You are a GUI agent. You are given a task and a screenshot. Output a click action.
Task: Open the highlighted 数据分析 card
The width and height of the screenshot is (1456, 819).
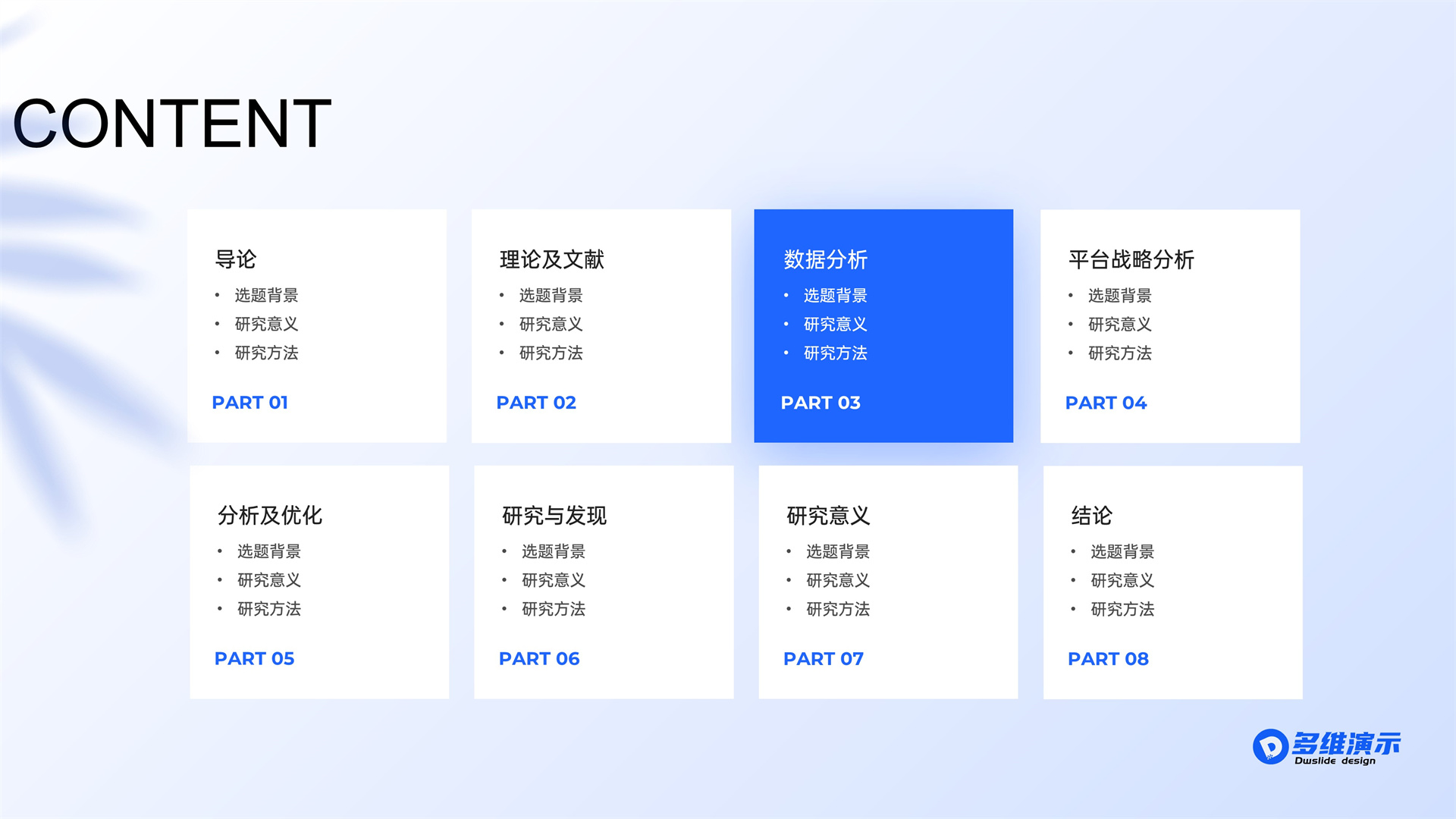coord(883,326)
